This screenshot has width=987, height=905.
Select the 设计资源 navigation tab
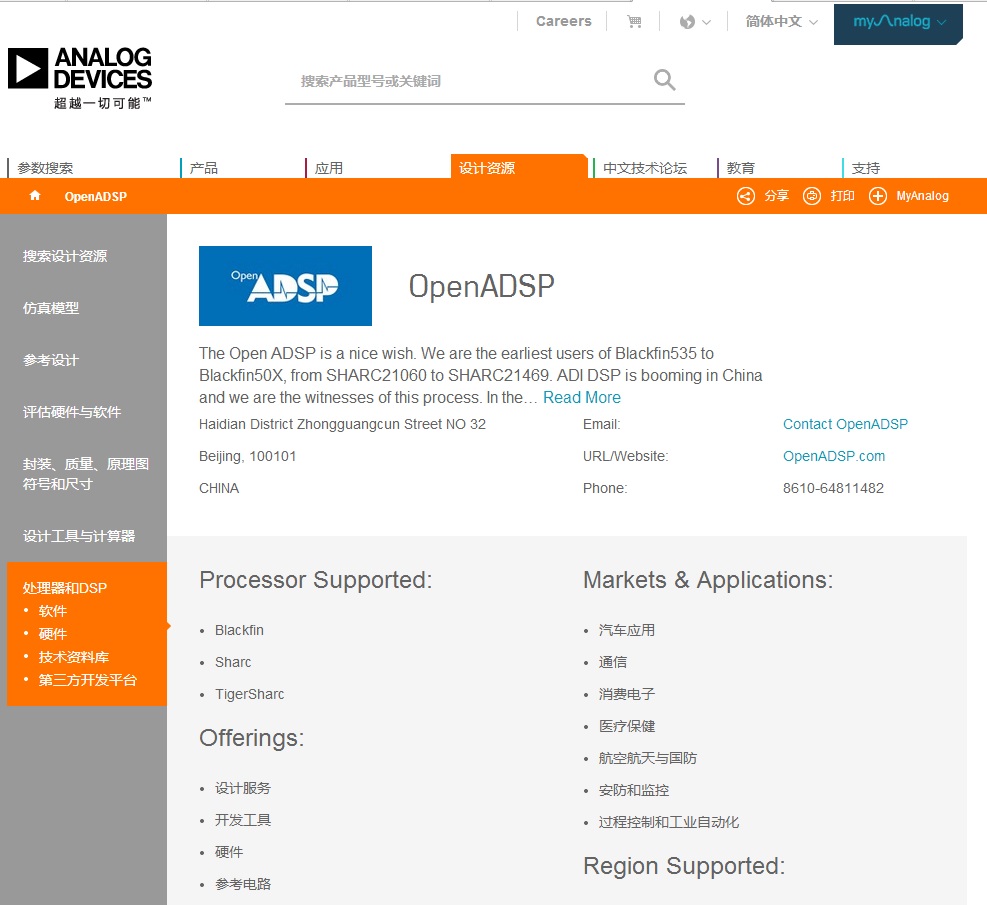point(519,167)
